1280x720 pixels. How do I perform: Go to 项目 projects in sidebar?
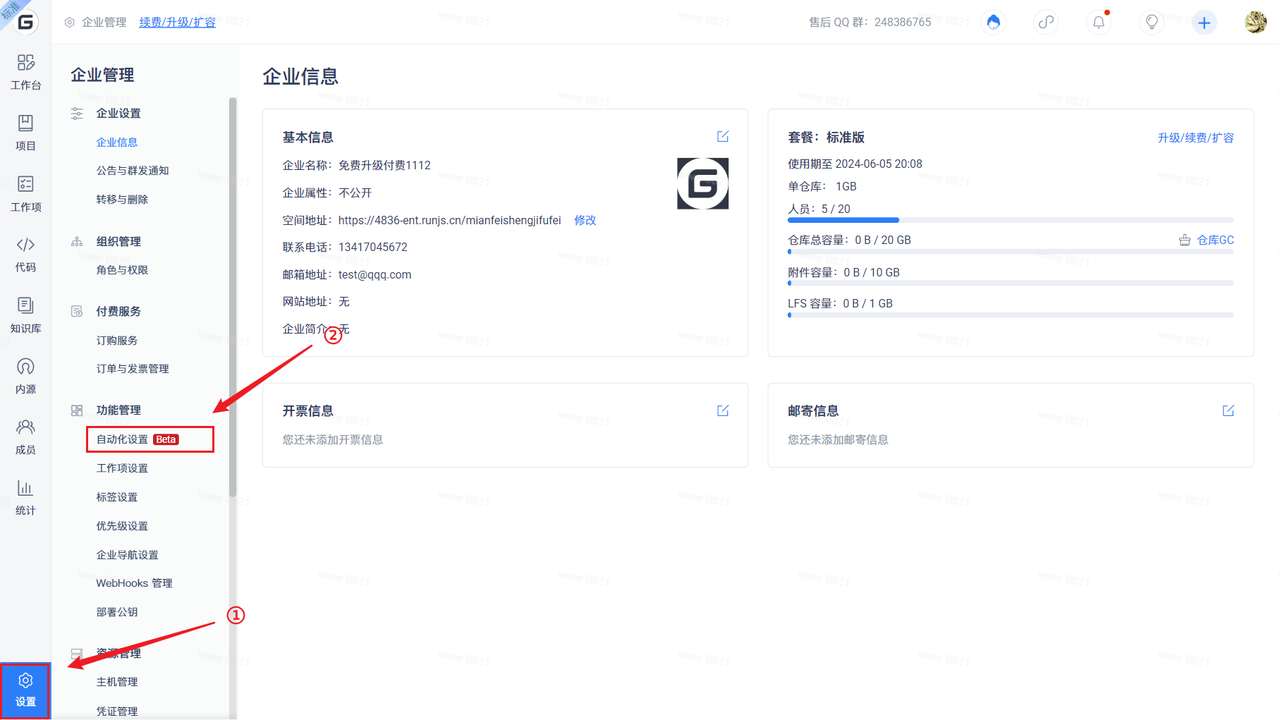[26, 133]
